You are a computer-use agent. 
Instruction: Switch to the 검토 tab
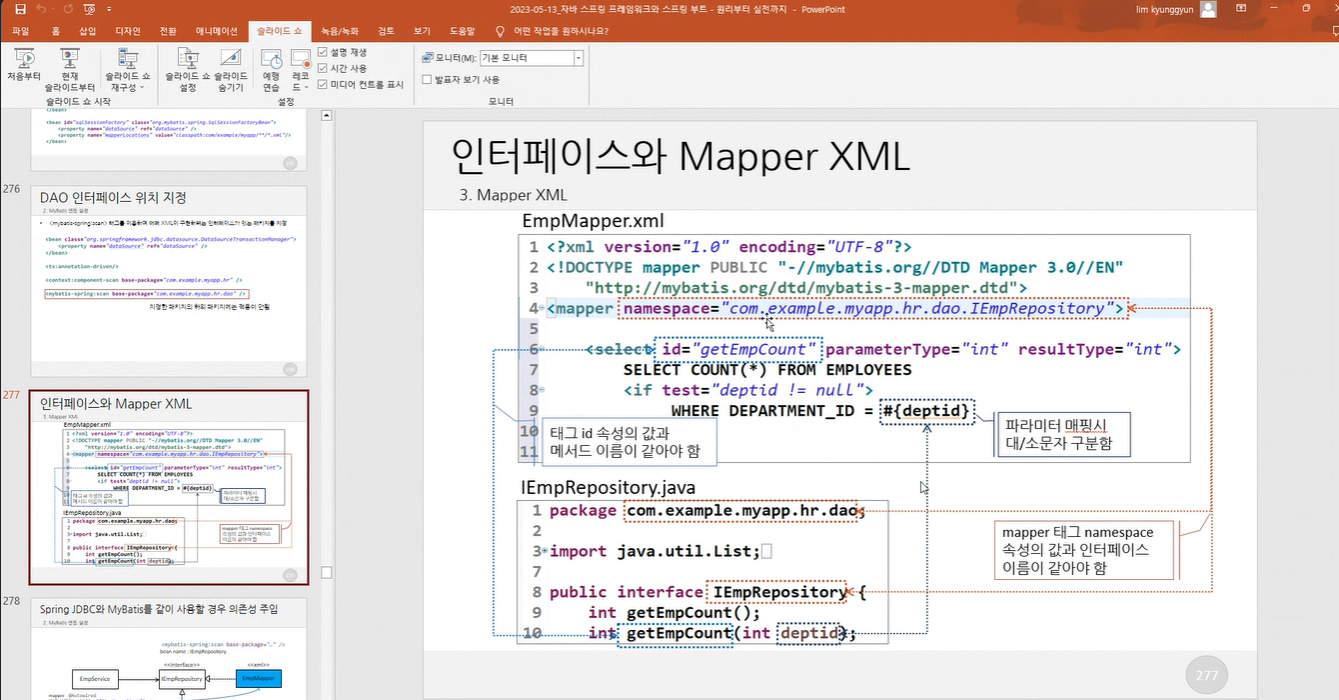click(x=387, y=31)
